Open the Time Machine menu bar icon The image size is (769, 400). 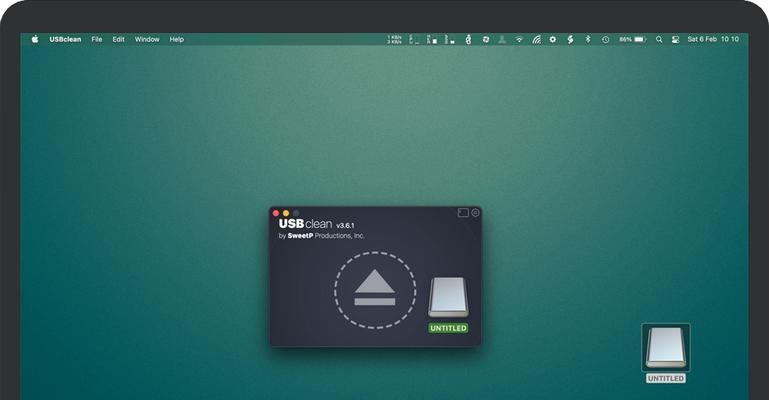tap(606, 39)
